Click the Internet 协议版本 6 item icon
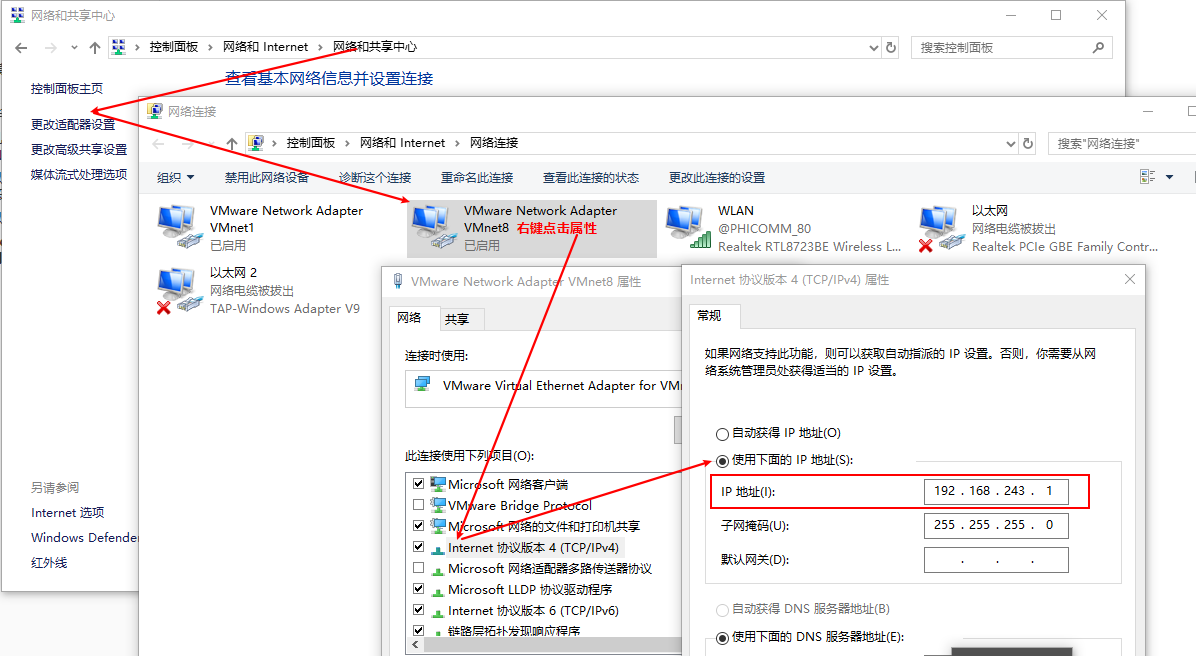Image resolution: width=1196 pixels, height=656 pixels. [x=438, y=611]
